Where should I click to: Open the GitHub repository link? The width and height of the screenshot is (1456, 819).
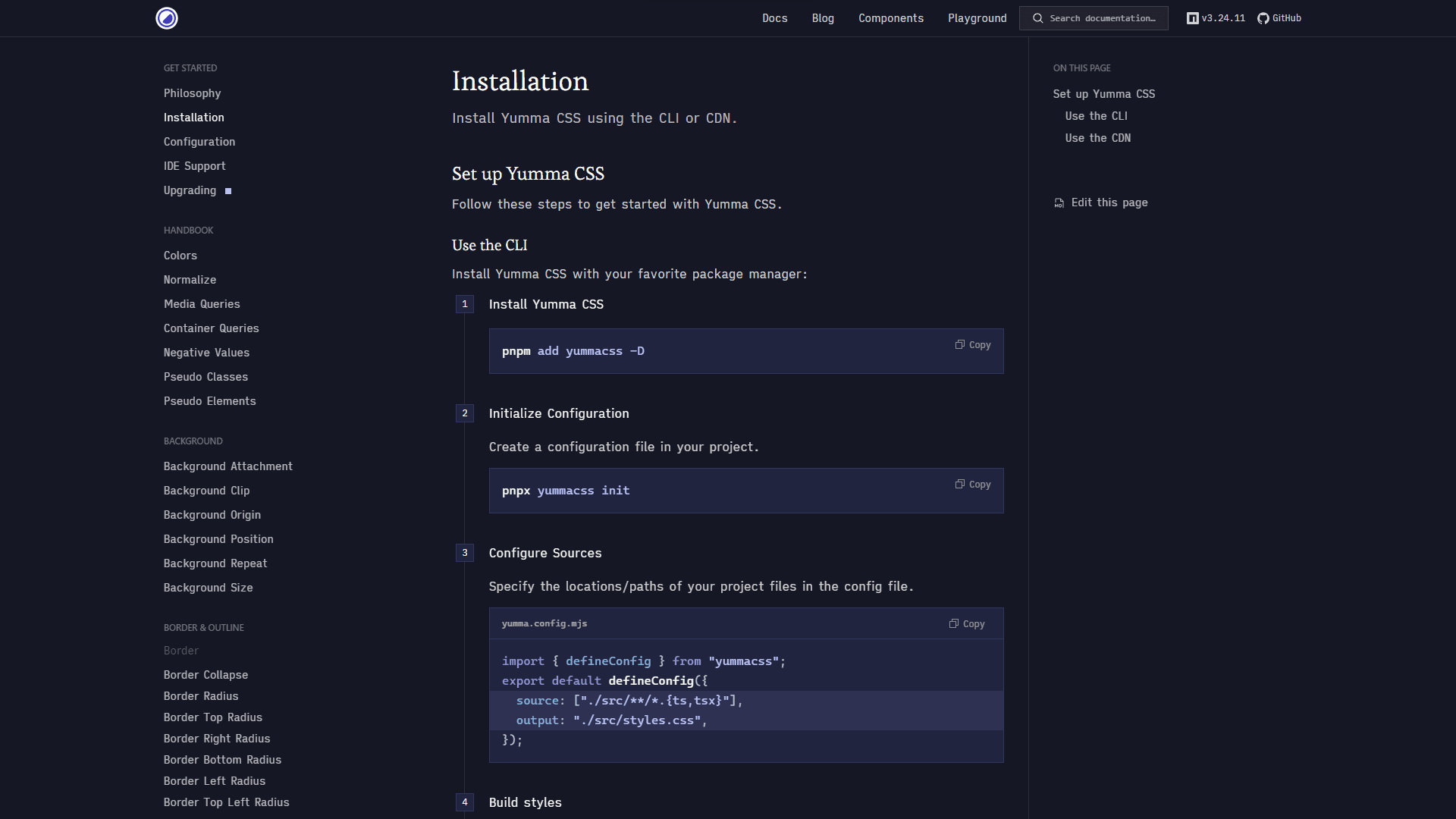(x=1279, y=18)
